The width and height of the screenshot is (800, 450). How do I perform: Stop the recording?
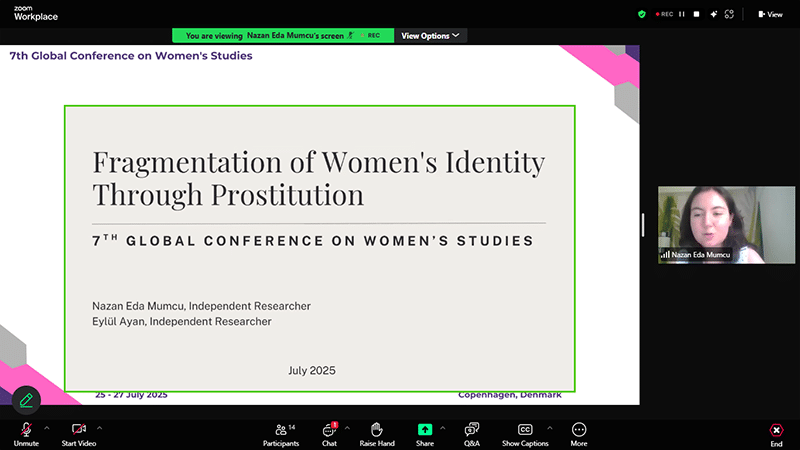tap(697, 14)
